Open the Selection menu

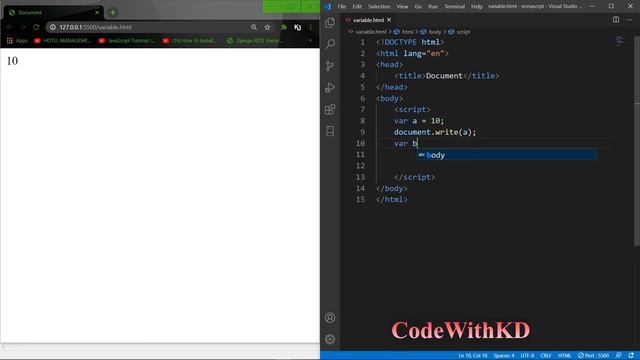click(379, 7)
